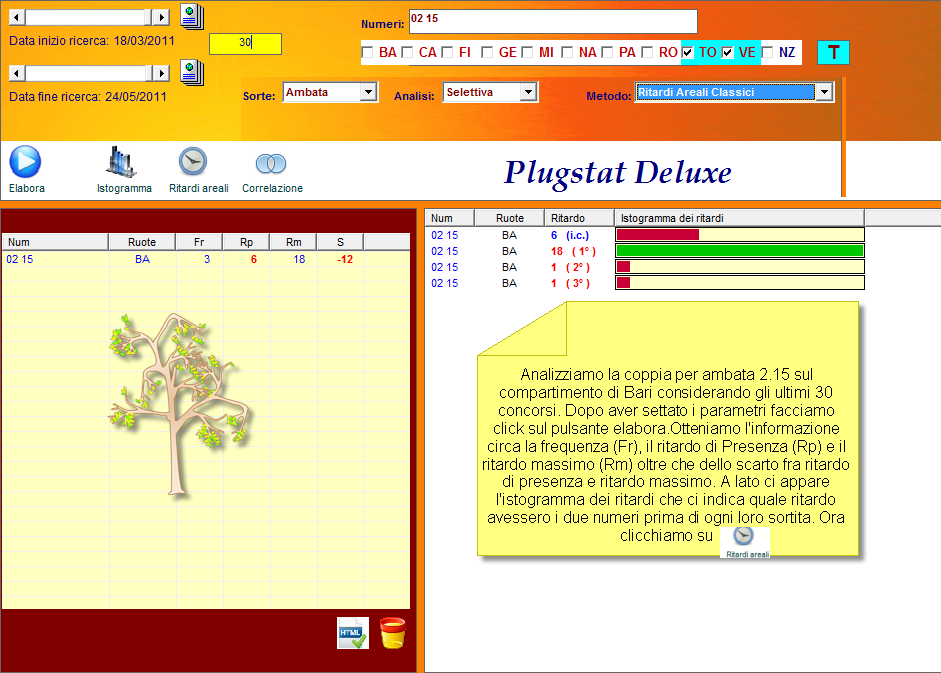Click left arrow of end date scrollbar
The width and height of the screenshot is (941, 673).
(17, 73)
